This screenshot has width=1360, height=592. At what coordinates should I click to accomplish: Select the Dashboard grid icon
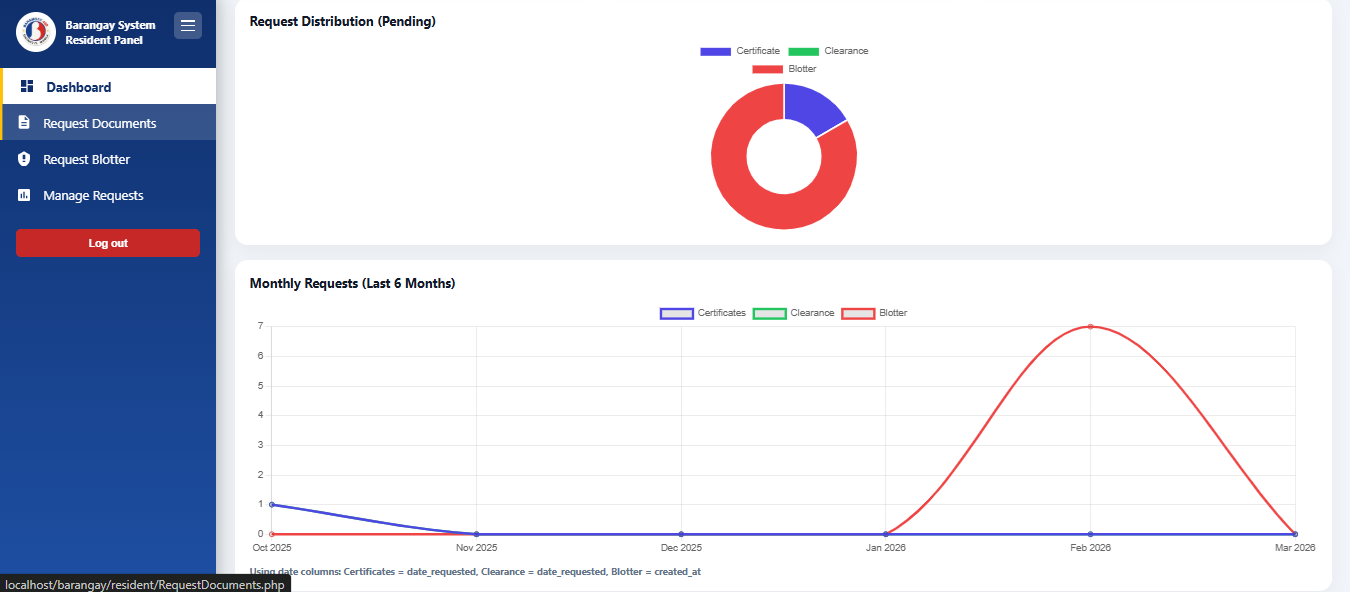tap(24, 87)
